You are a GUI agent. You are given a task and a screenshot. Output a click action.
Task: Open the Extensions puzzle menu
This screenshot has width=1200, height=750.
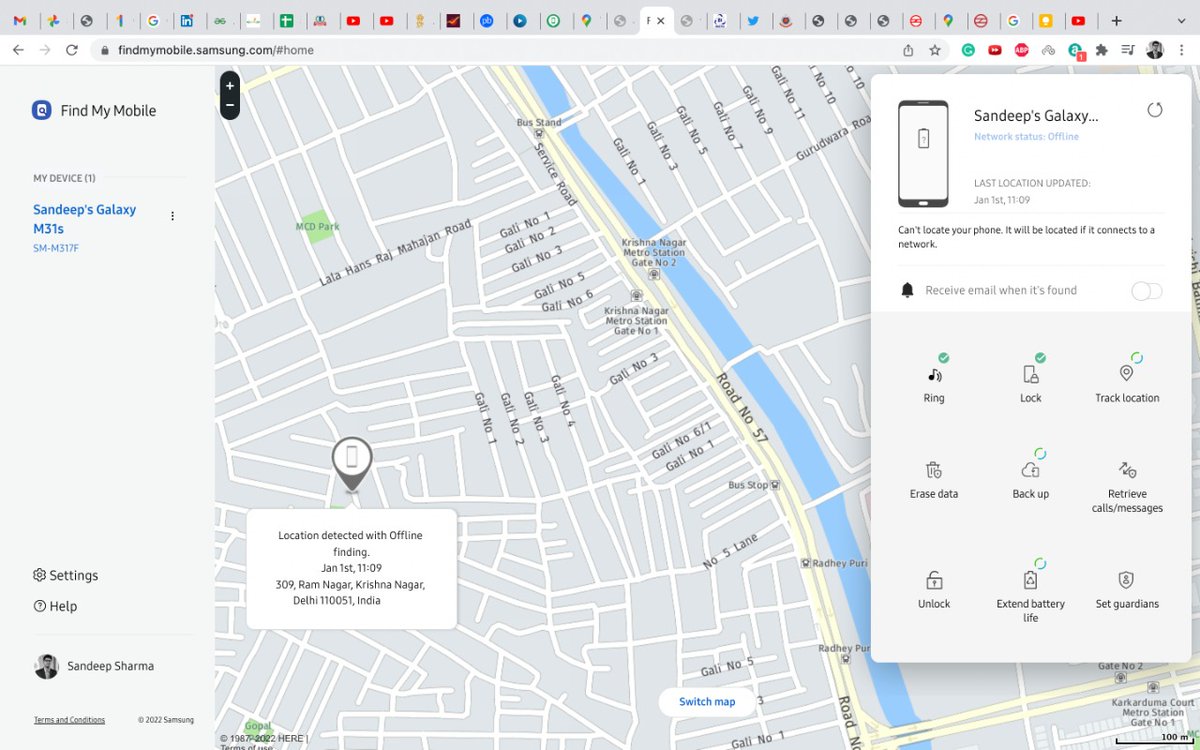1102,50
